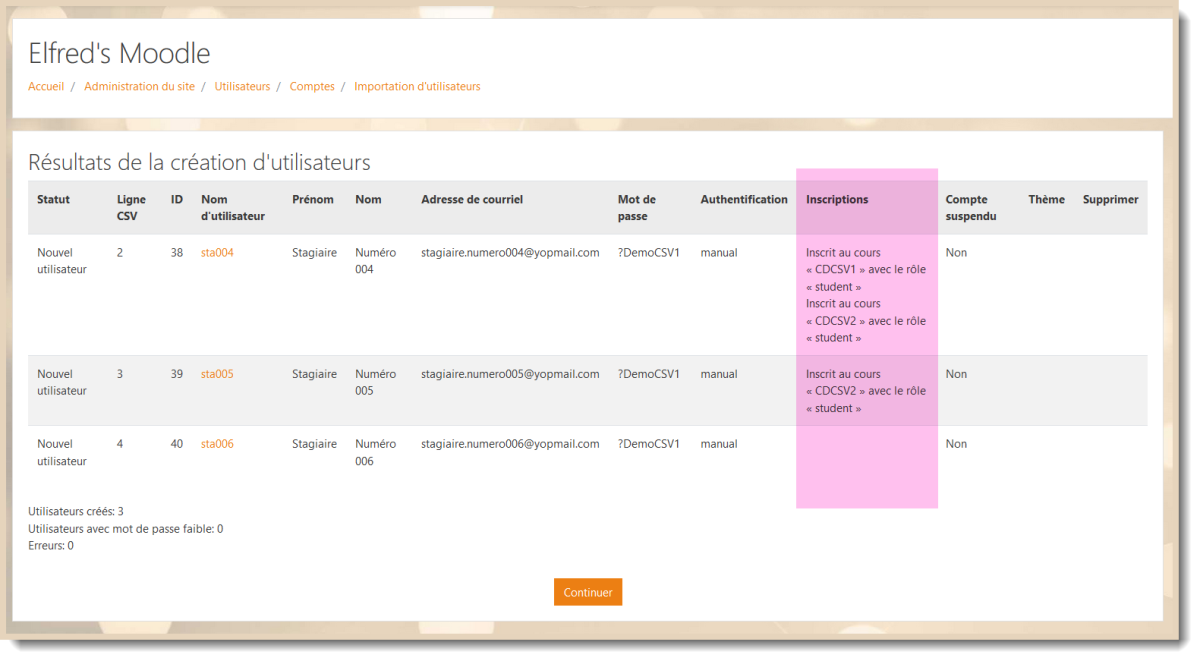This screenshot has width=1200, height=661.
Task: Click the Erreurs: 0 summary line
Action: click(51, 546)
